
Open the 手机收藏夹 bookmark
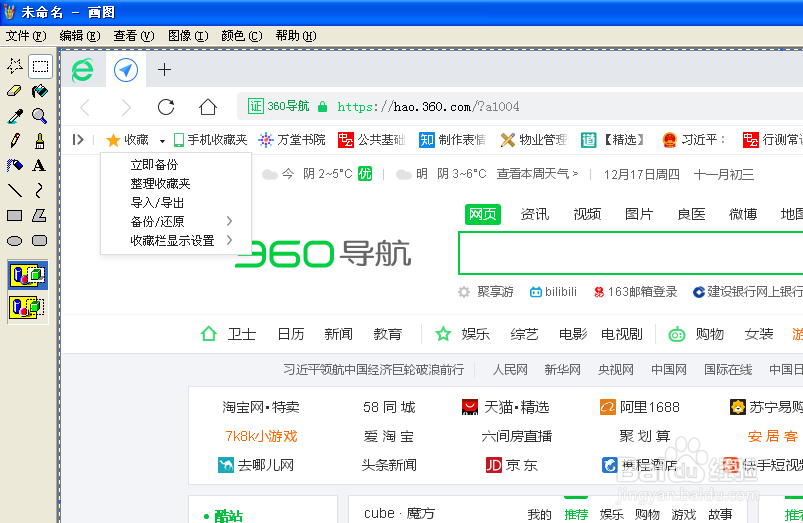pyautogui.click(x=210, y=140)
